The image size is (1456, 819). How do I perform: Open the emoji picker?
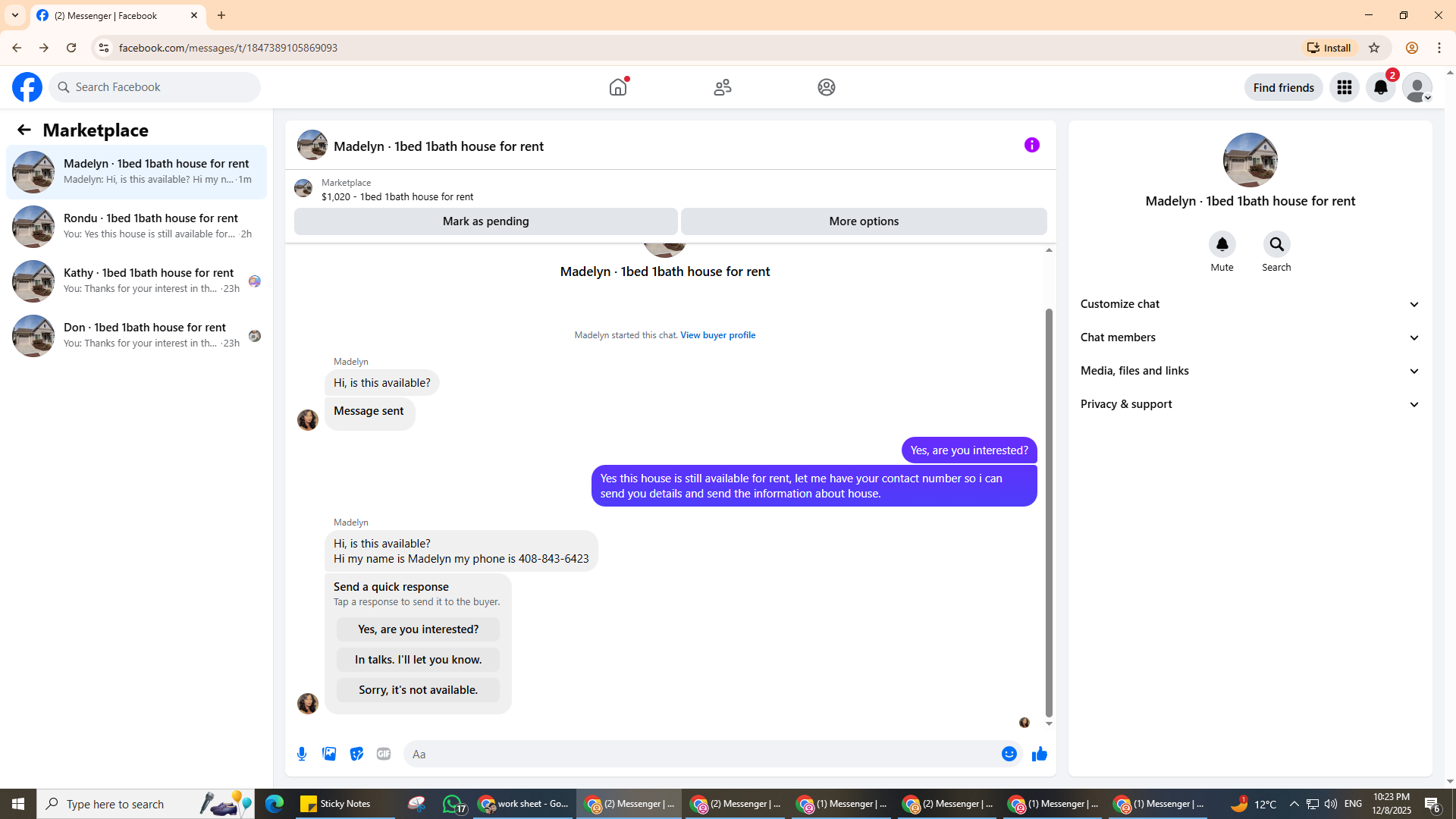(1009, 754)
